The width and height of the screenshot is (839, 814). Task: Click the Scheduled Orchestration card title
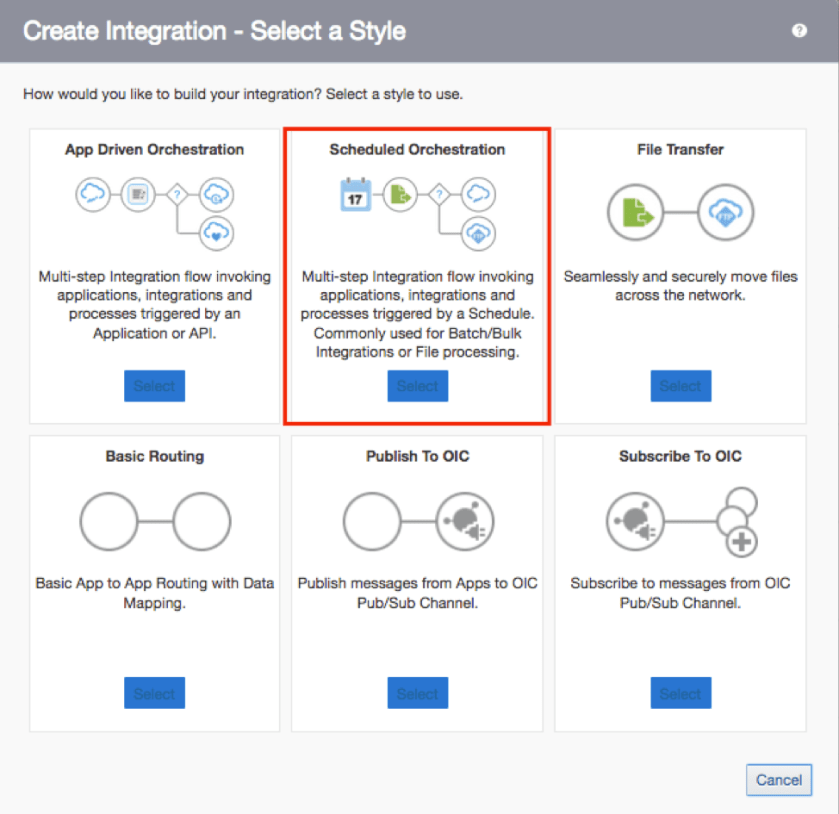pos(417,150)
